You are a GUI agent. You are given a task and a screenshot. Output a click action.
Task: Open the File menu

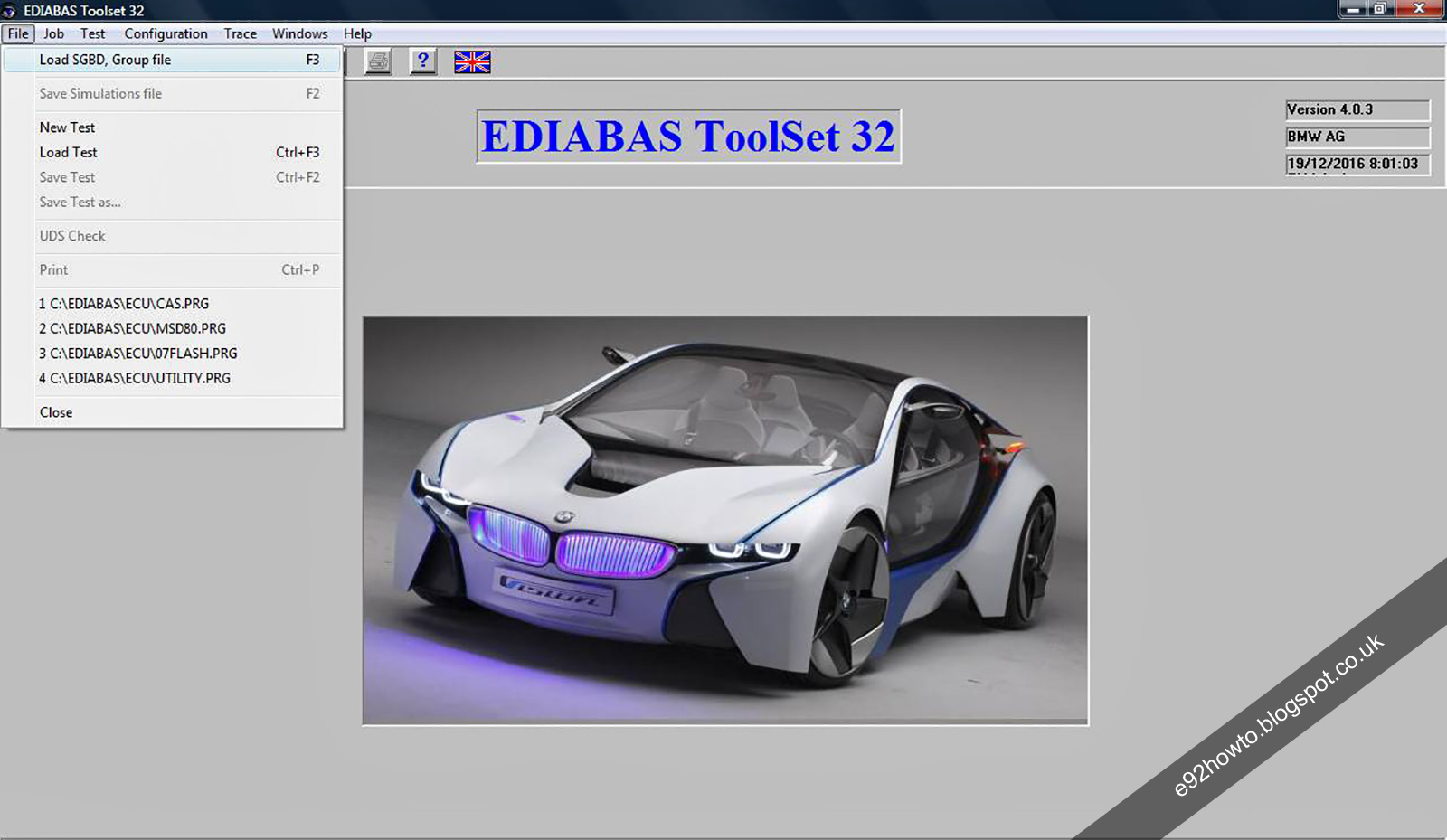(18, 33)
